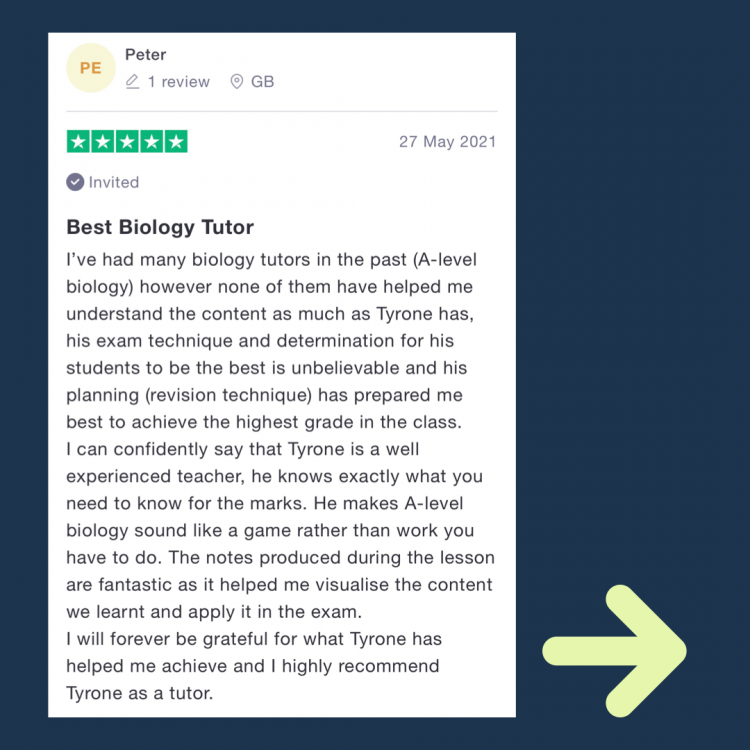Click the fourth green rating star
This screenshot has width=750, height=750.
pos(152,142)
